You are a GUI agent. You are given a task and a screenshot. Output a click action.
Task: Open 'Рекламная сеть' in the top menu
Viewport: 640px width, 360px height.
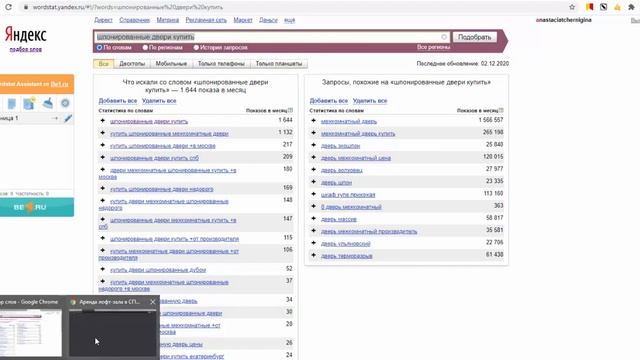click(x=206, y=20)
